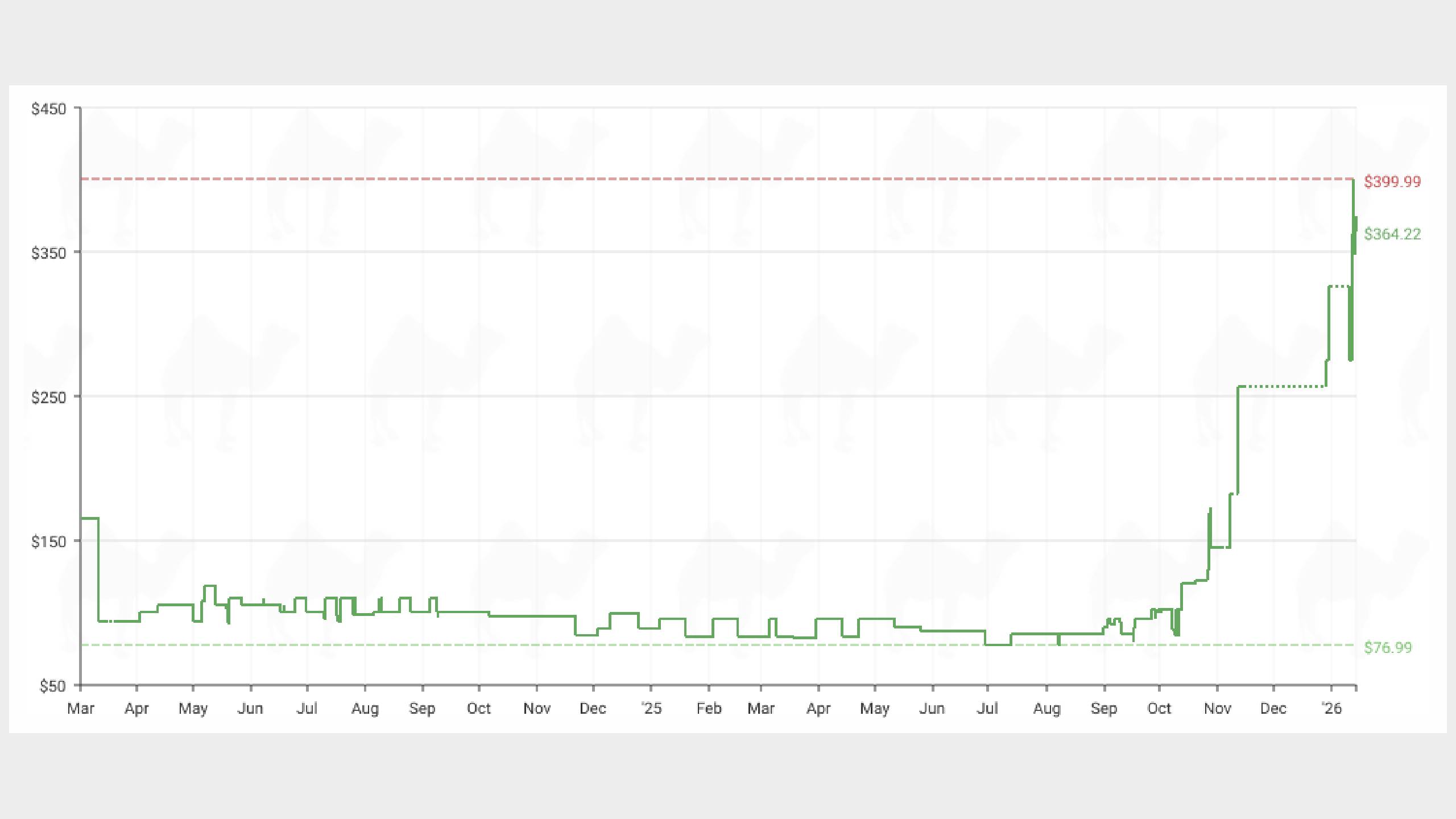The height and width of the screenshot is (819, 1456).
Task: Click the $399.99 highest price label
Action: [1392, 181]
